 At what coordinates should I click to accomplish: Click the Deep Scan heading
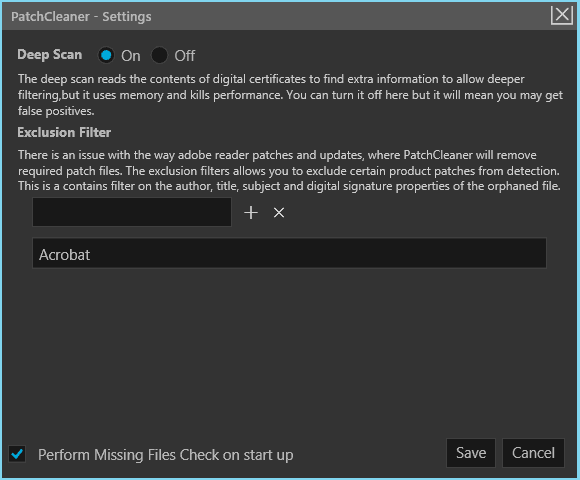(x=50, y=55)
